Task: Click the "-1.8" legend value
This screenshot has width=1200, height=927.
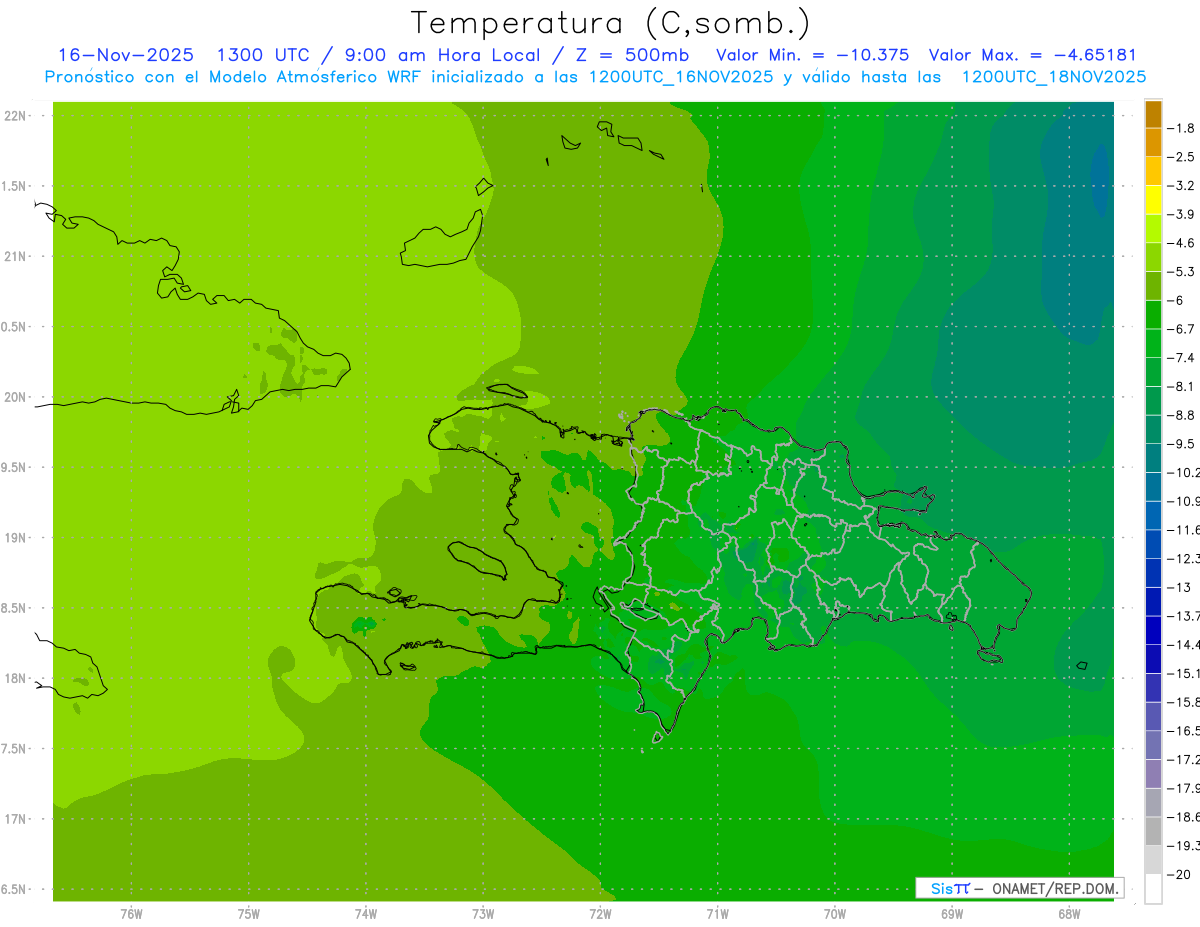Action: (1183, 128)
